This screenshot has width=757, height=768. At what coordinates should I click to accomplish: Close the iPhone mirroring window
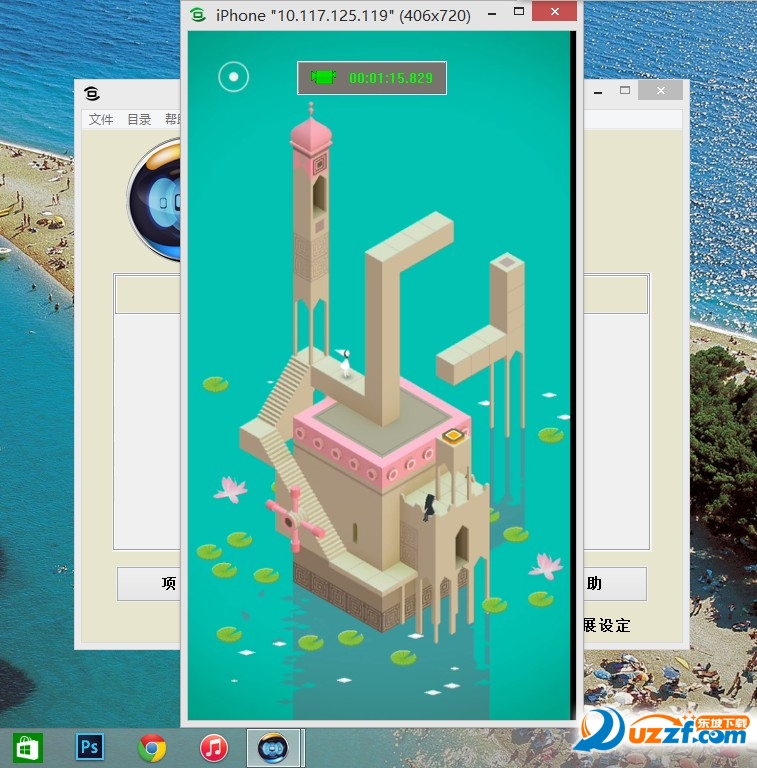tap(554, 12)
